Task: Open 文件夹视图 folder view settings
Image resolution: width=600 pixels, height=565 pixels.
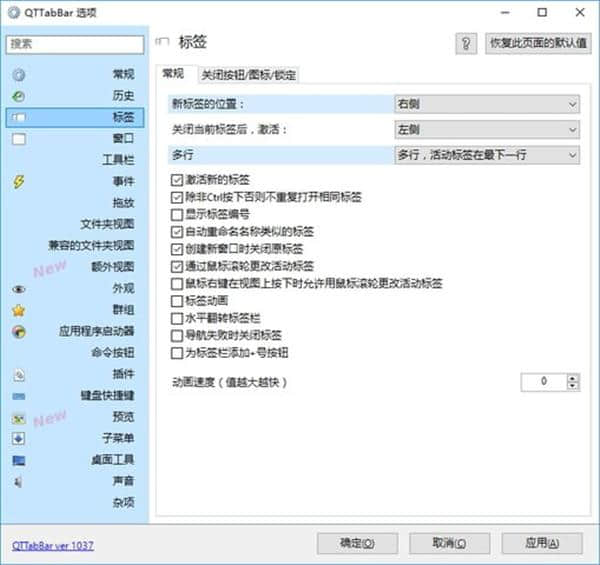Action: [x=75, y=224]
